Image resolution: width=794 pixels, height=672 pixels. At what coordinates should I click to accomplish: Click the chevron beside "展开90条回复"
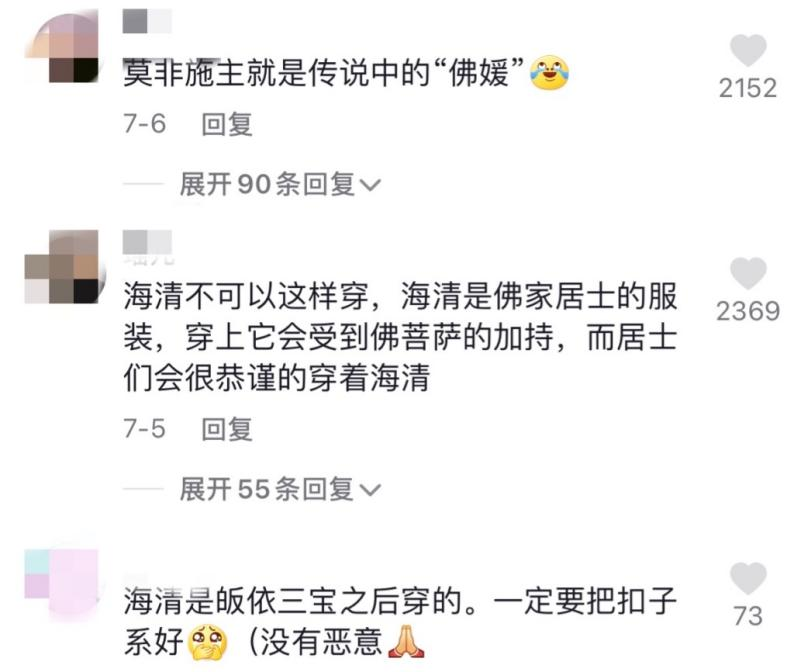(370, 185)
